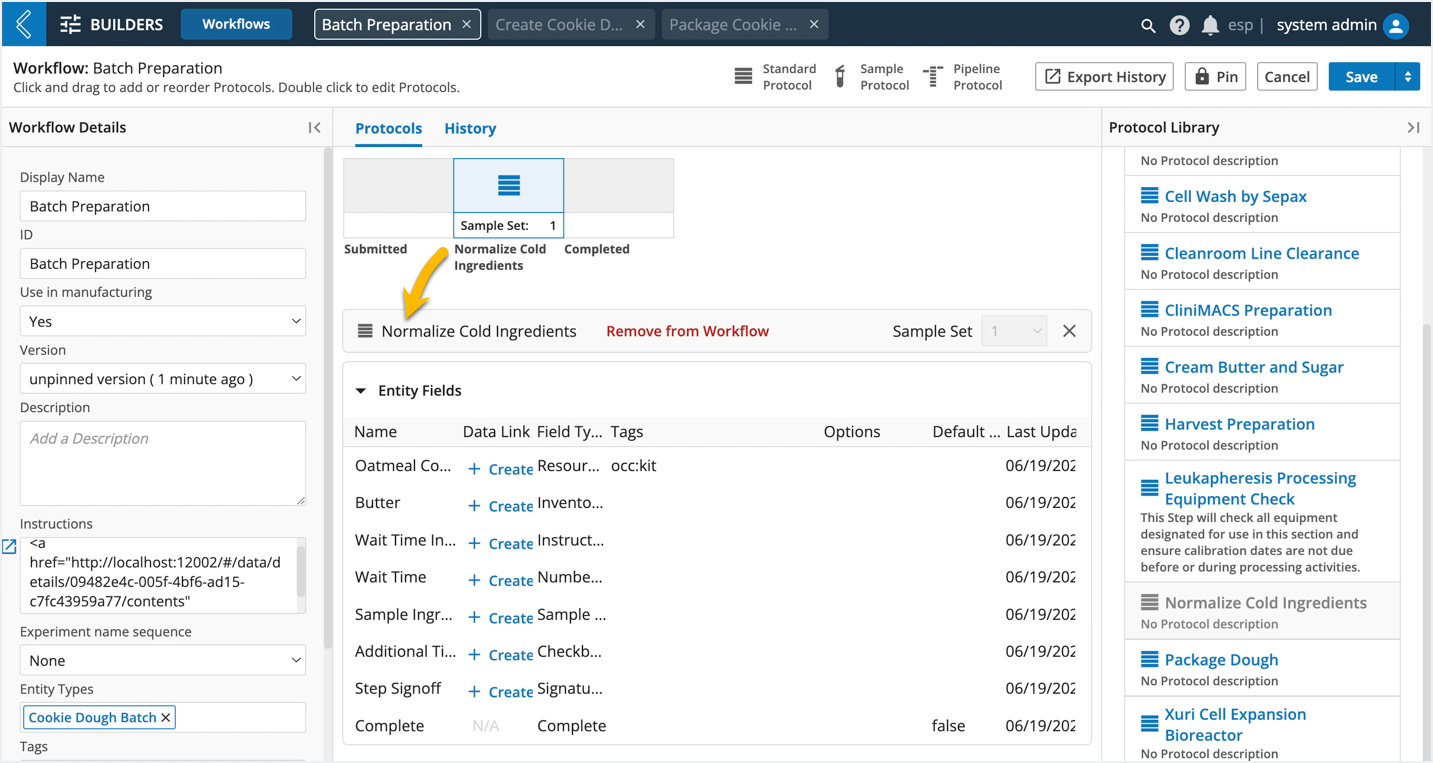This screenshot has width=1433, height=763.
Task: Click the Leukapheresis Processing Equipment Check icon
Action: [1150, 488]
